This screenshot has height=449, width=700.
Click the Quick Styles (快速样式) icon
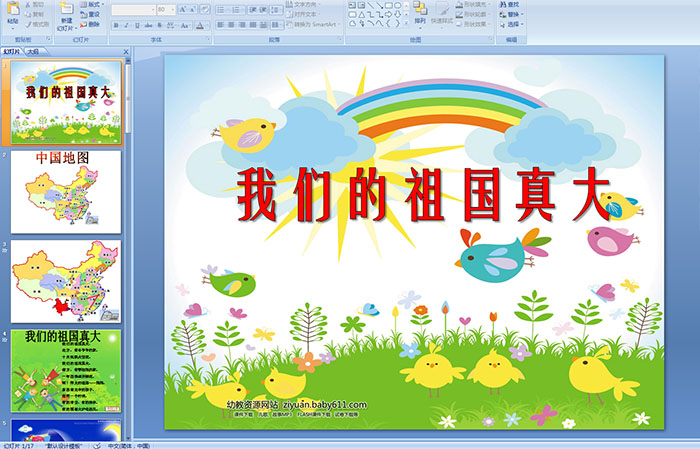[442, 9]
